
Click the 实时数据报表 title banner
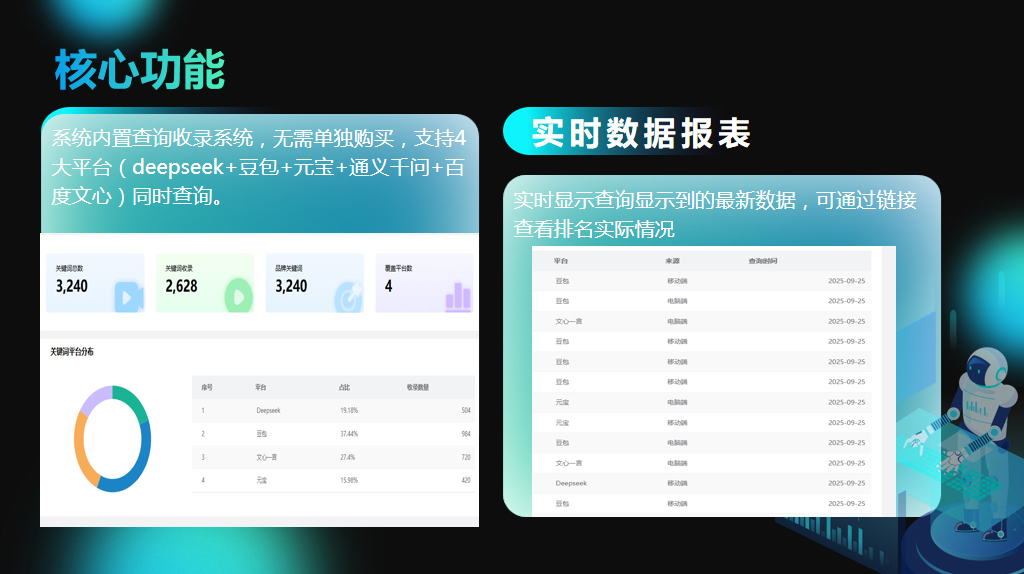coord(640,133)
